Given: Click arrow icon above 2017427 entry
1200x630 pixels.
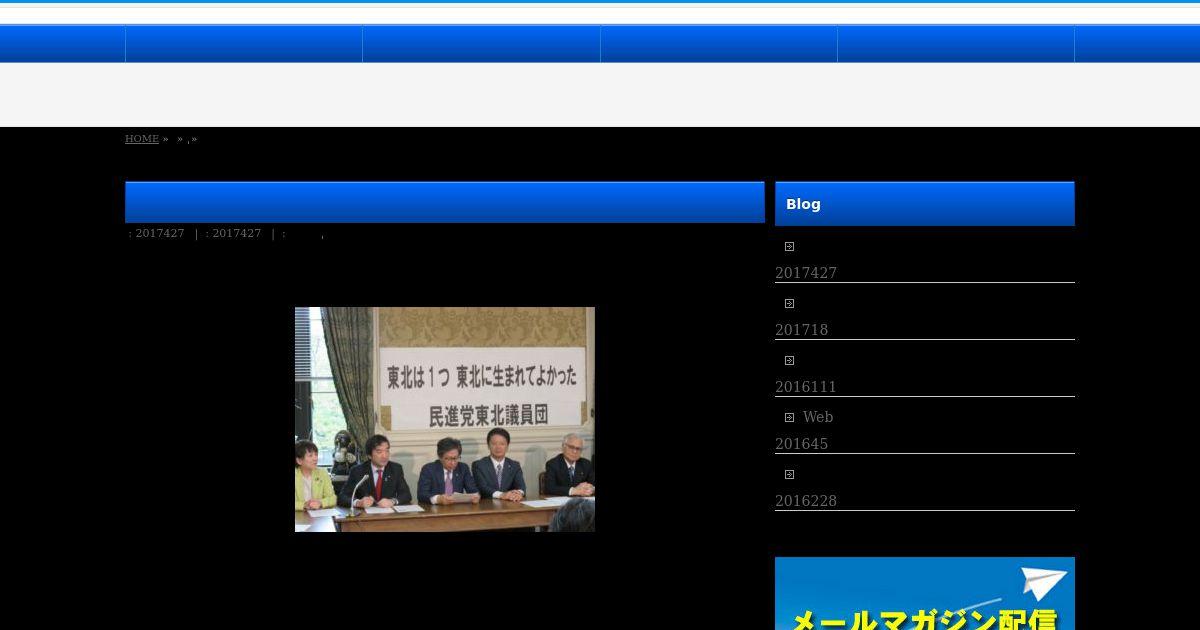Looking at the screenshot, I should point(789,247).
